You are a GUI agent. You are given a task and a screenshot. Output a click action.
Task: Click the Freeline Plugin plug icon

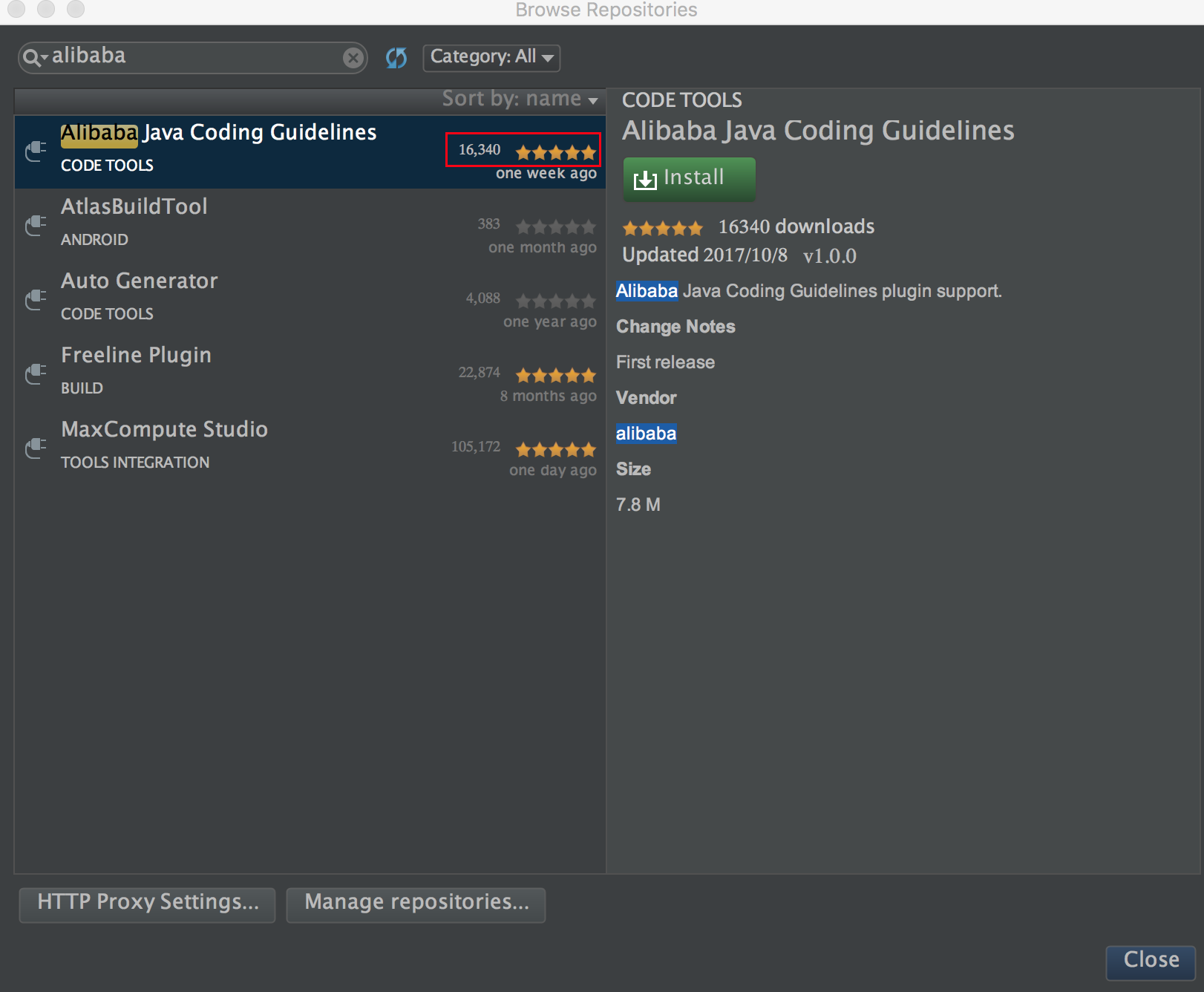(35, 373)
